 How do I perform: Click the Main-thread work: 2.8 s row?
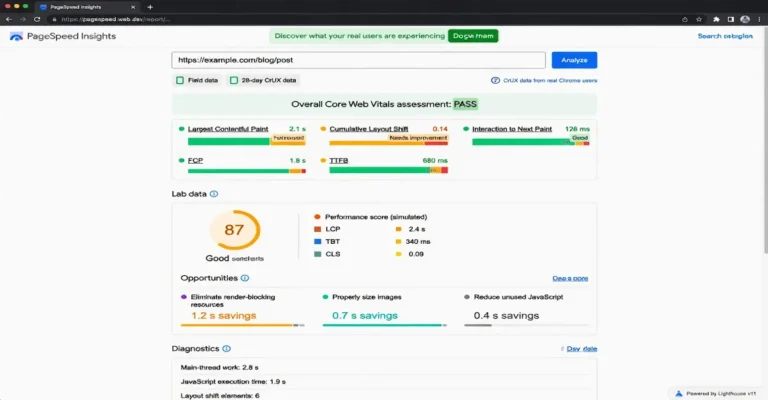pyautogui.click(x=384, y=367)
